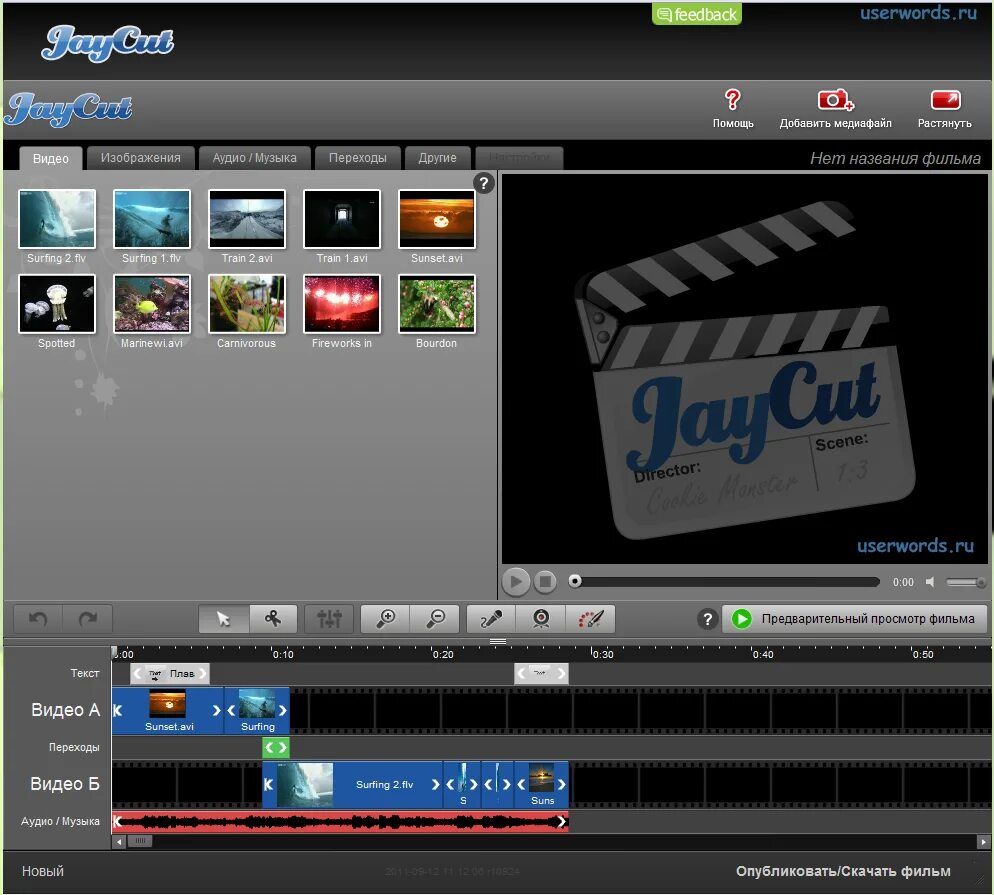994x895 pixels.
Task: Select the Surfing 1.flv thumbnail
Action: tap(152, 219)
